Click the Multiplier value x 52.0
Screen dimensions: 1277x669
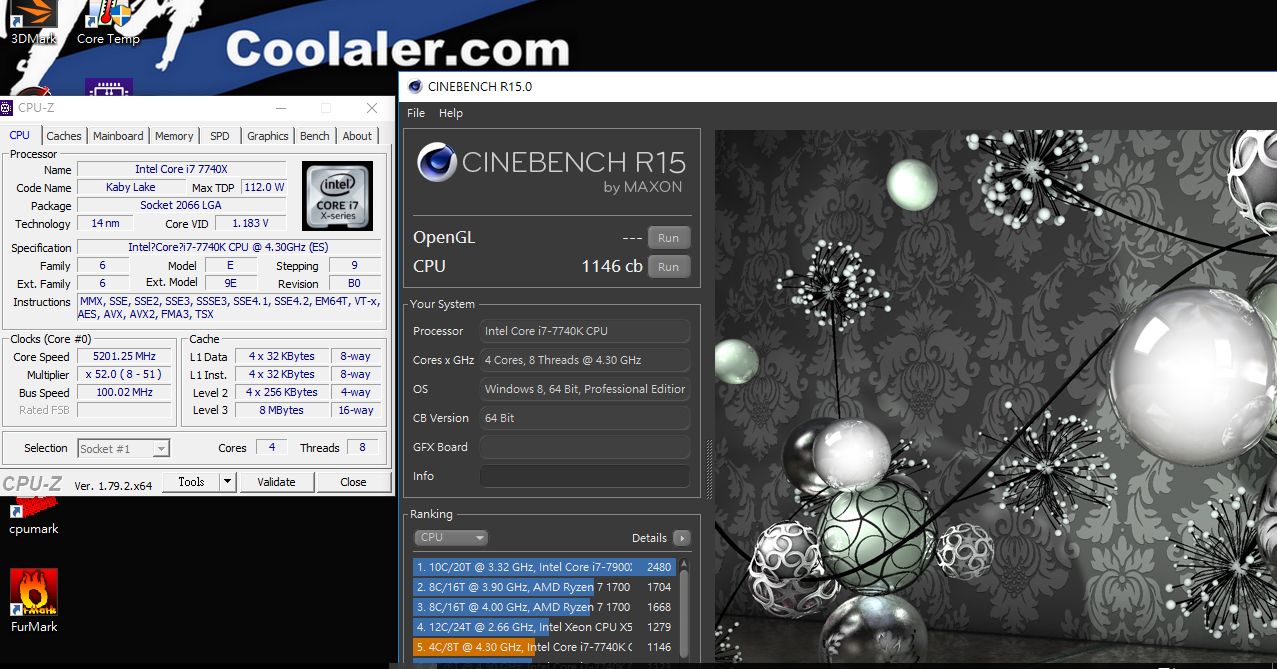pos(126,375)
